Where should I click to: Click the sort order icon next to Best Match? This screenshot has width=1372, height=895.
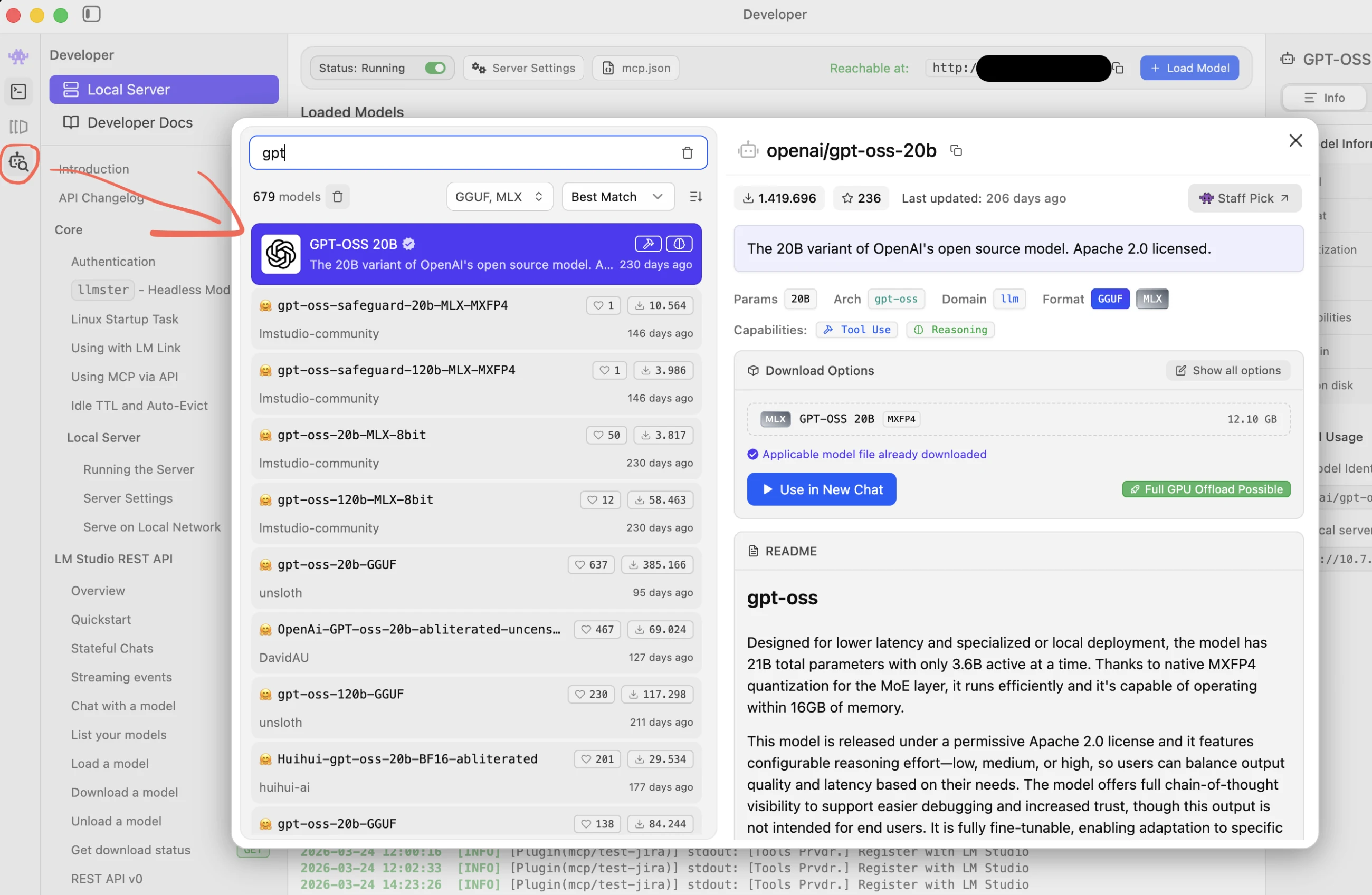696,197
